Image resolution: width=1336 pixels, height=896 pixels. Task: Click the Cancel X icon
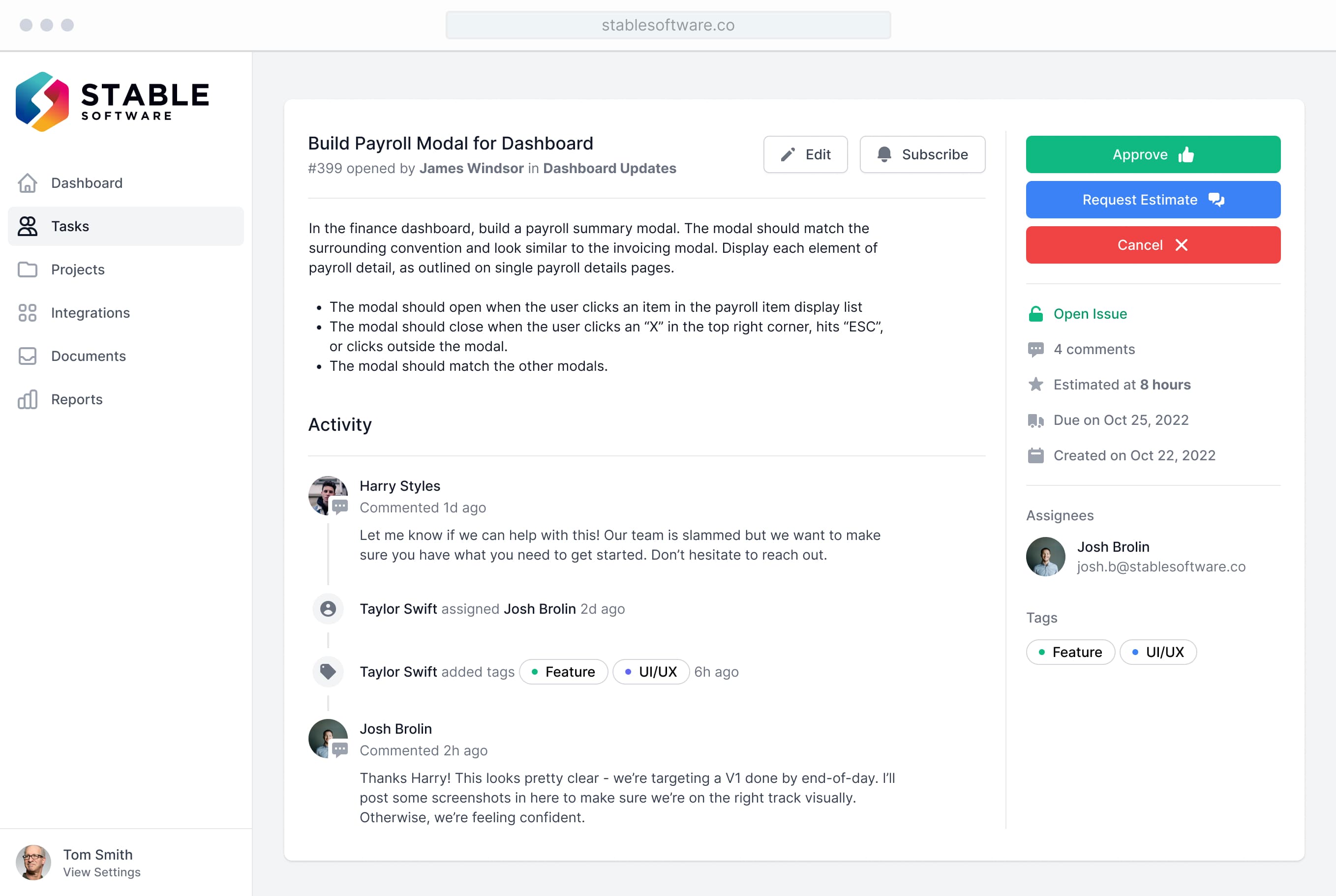1183,245
